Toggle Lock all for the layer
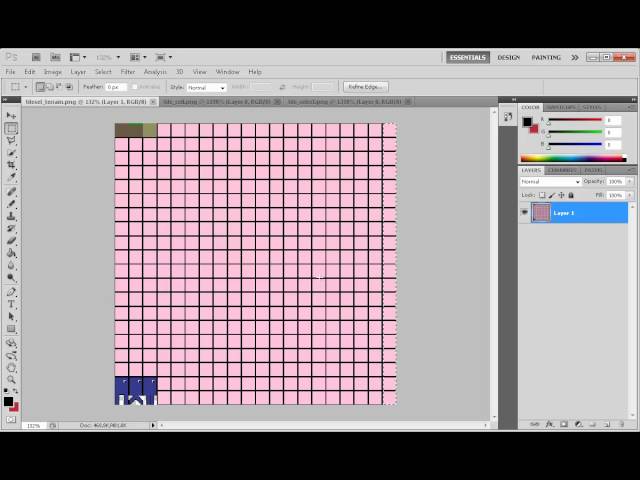 (571, 195)
